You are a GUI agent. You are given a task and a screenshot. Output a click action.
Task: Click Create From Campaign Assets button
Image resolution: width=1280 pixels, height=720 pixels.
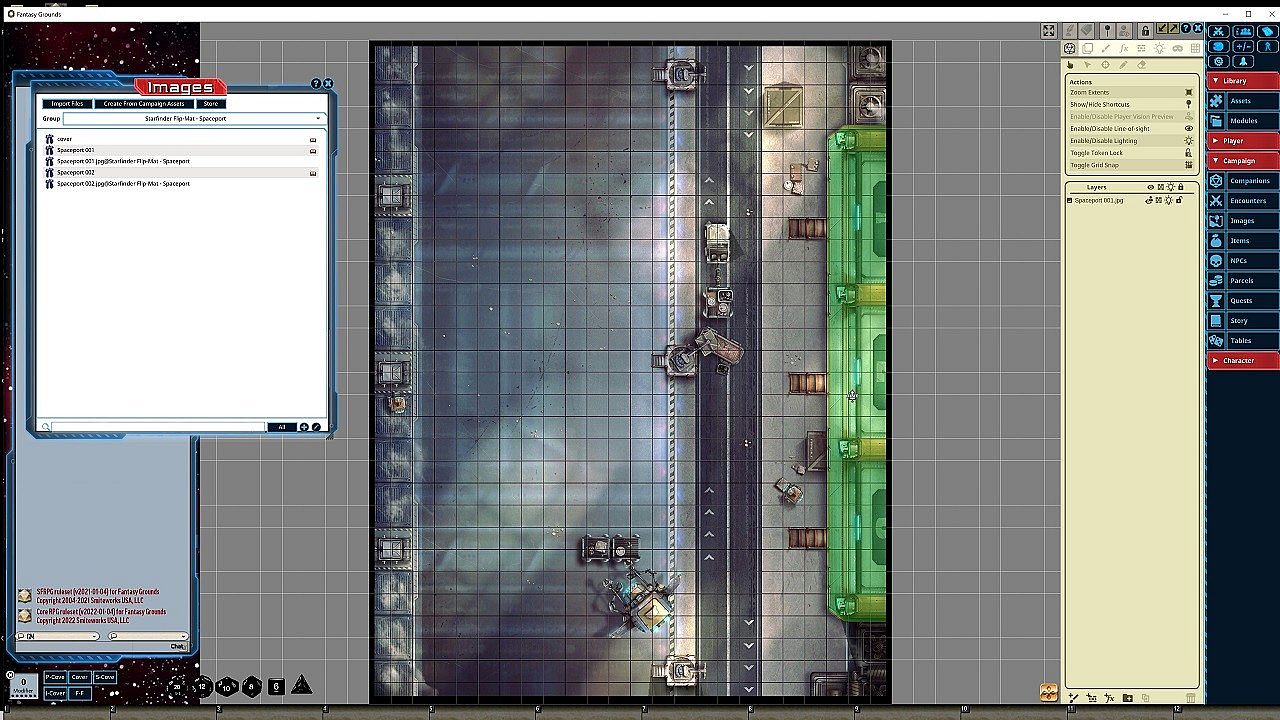pos(145,104)
